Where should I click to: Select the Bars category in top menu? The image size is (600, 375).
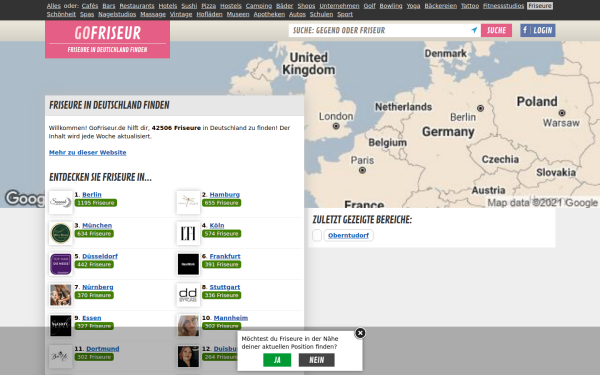click(109, 6)
